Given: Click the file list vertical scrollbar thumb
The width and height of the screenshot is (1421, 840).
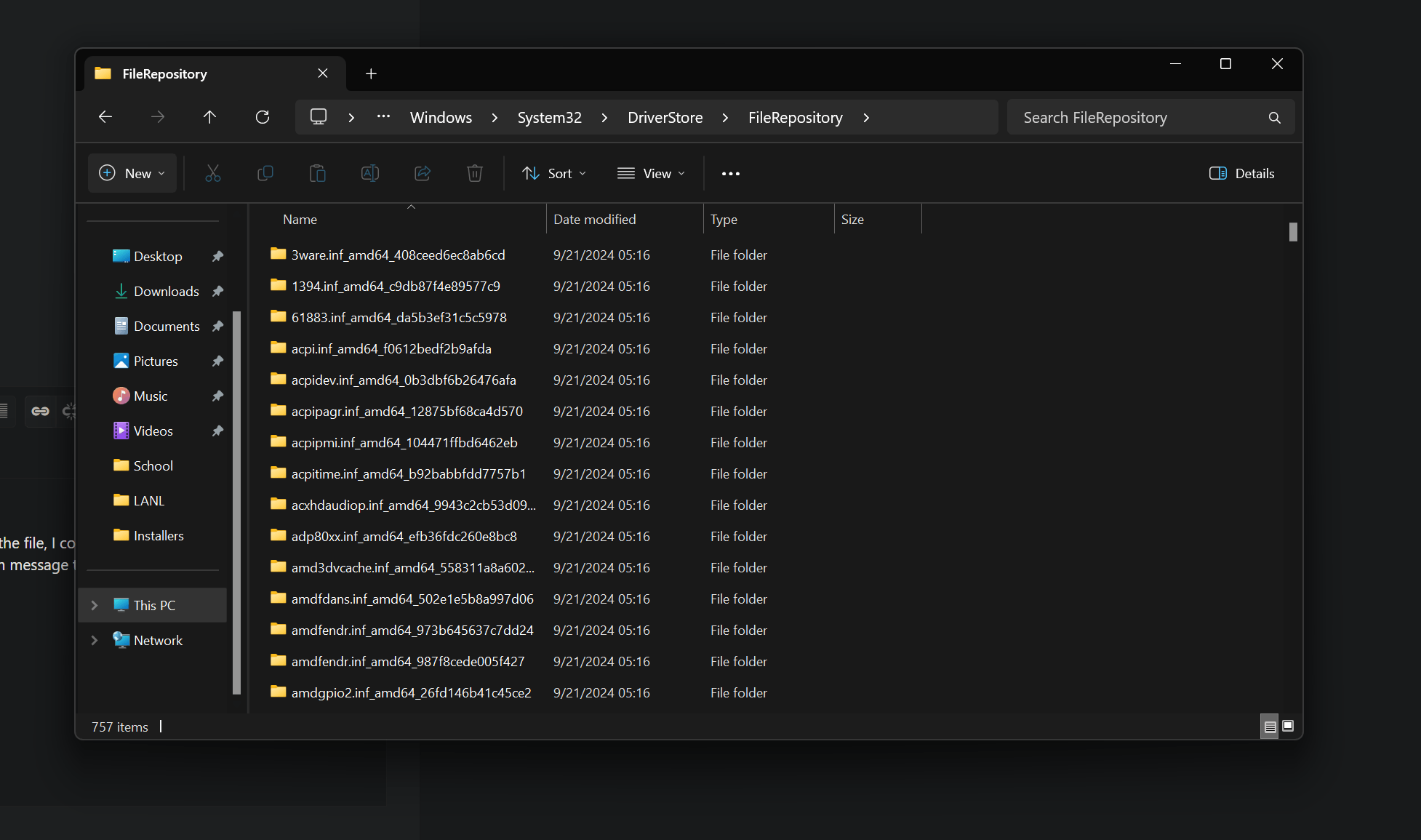Looking at the screenshot, I should (x=1293, y=232).
